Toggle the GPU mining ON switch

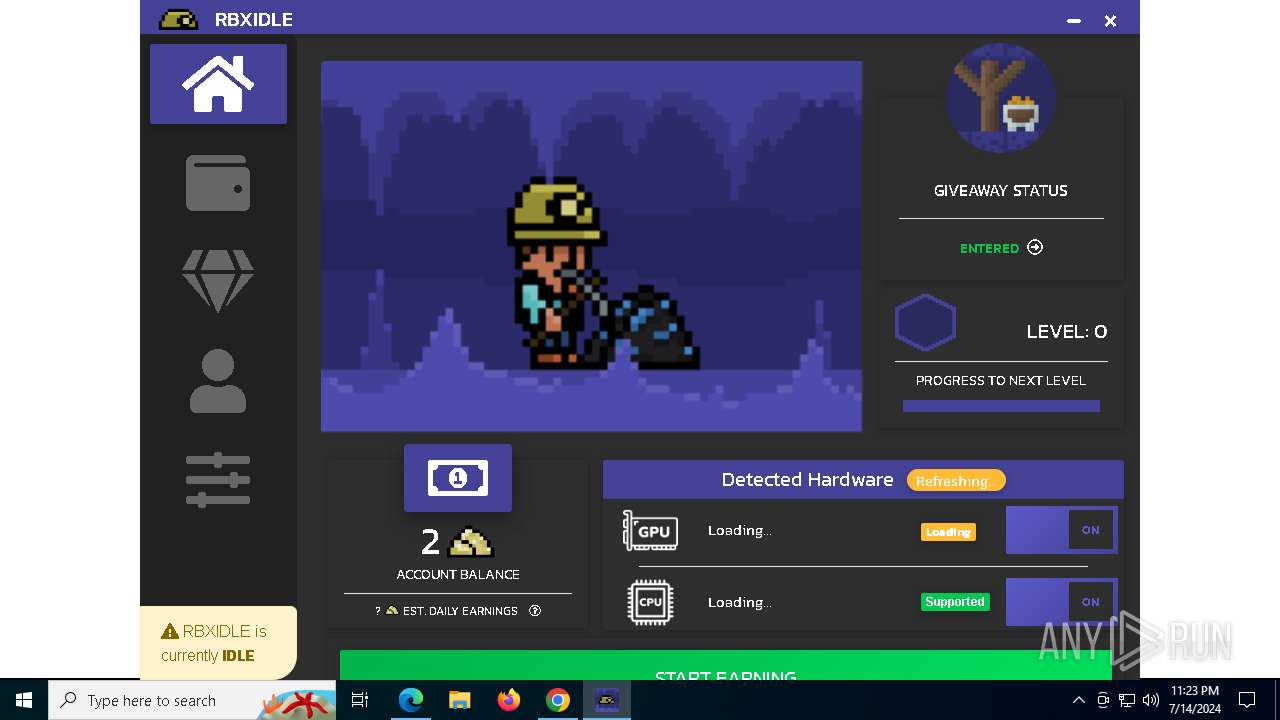coord(1061,530)
